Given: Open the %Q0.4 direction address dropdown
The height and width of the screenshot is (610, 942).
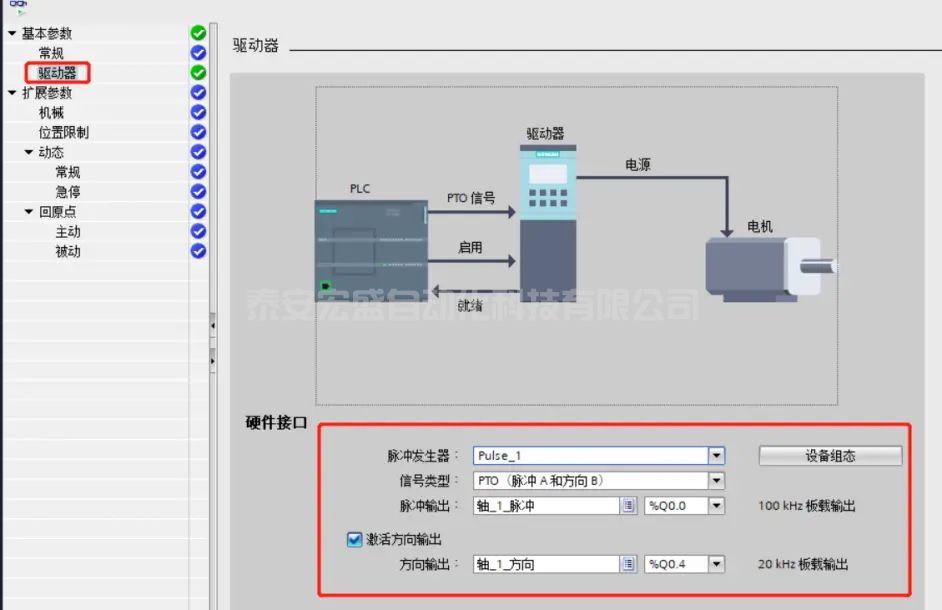Looking at the screenshot, I should [x=716, y=564].
